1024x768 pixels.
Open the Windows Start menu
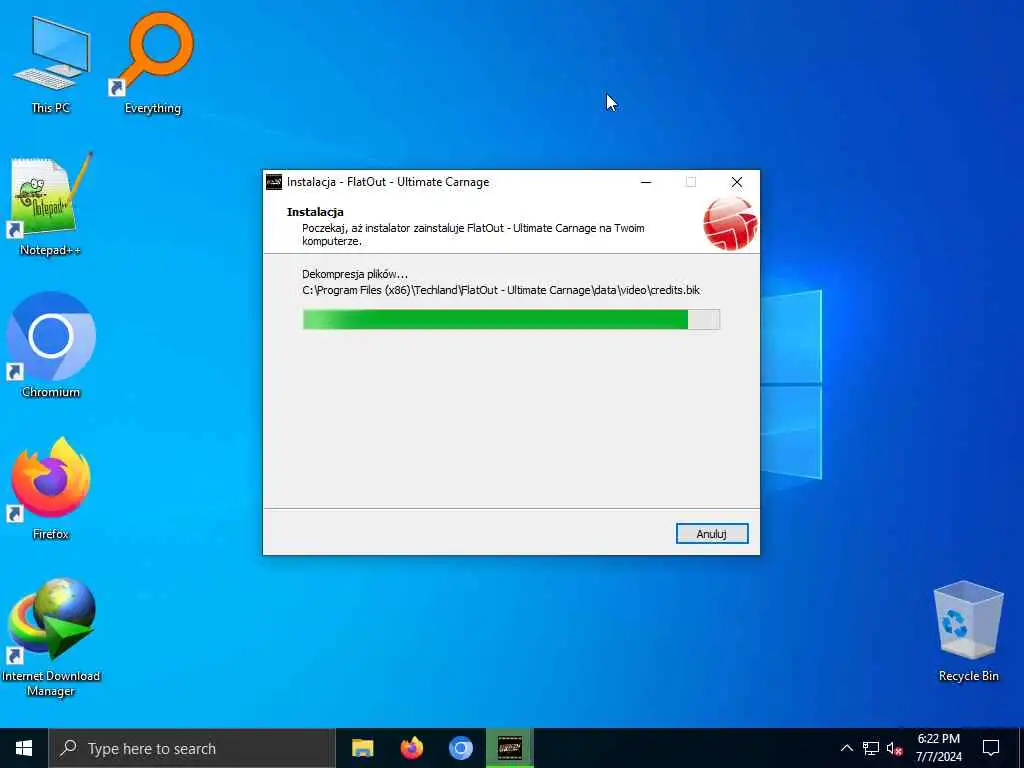24,748
